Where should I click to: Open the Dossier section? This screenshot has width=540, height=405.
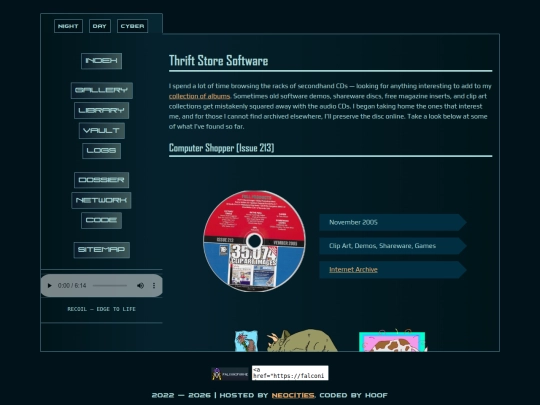click(102, 180)
